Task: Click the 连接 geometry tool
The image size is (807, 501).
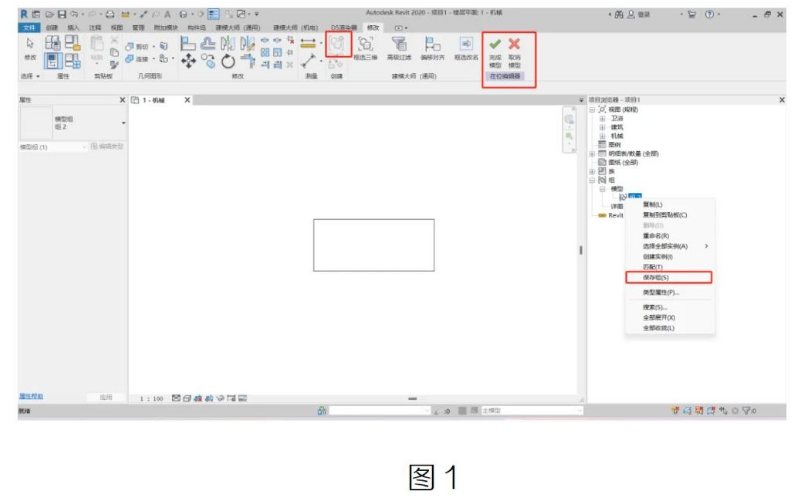Action: (x=137, y=59)
